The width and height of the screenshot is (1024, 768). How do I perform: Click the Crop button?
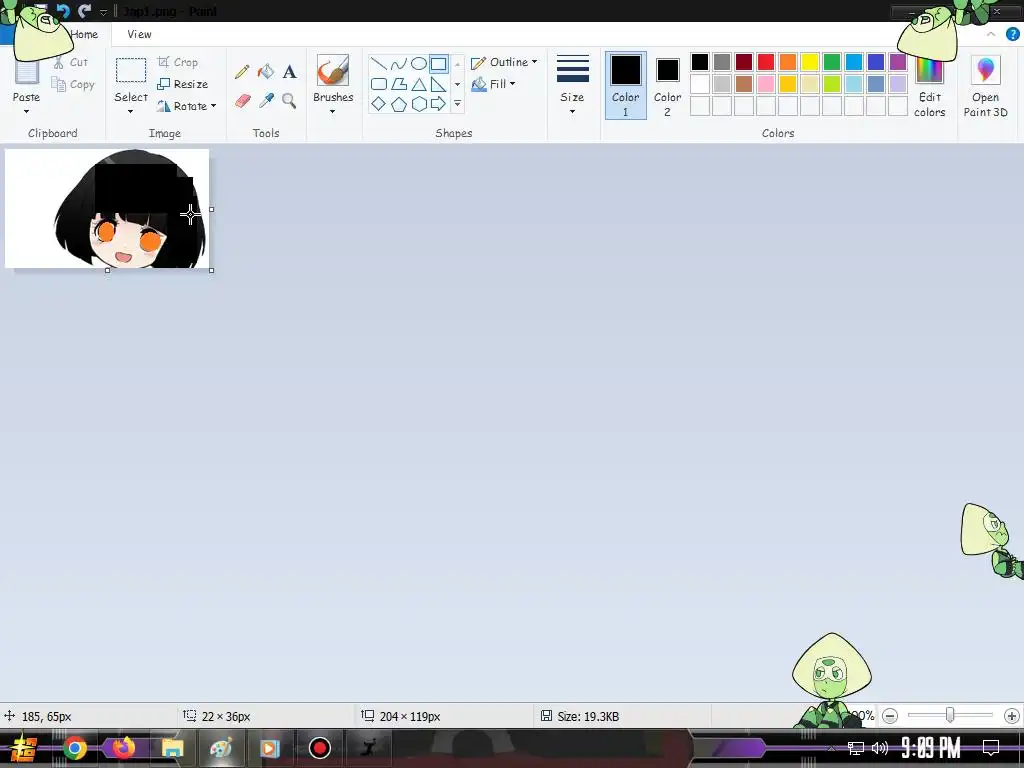pyautogui.click(x=178, y=62)
